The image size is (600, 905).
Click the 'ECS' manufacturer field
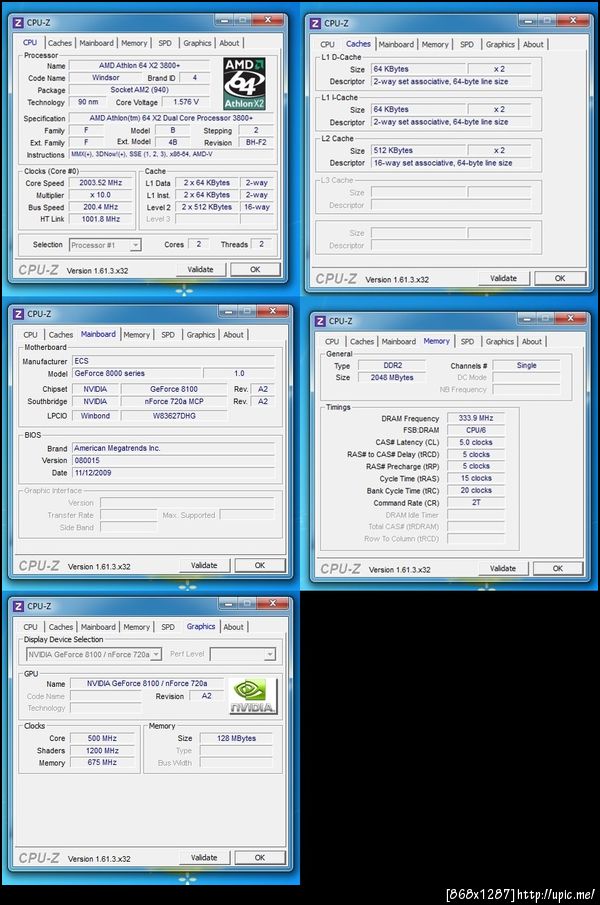point(173,361)
